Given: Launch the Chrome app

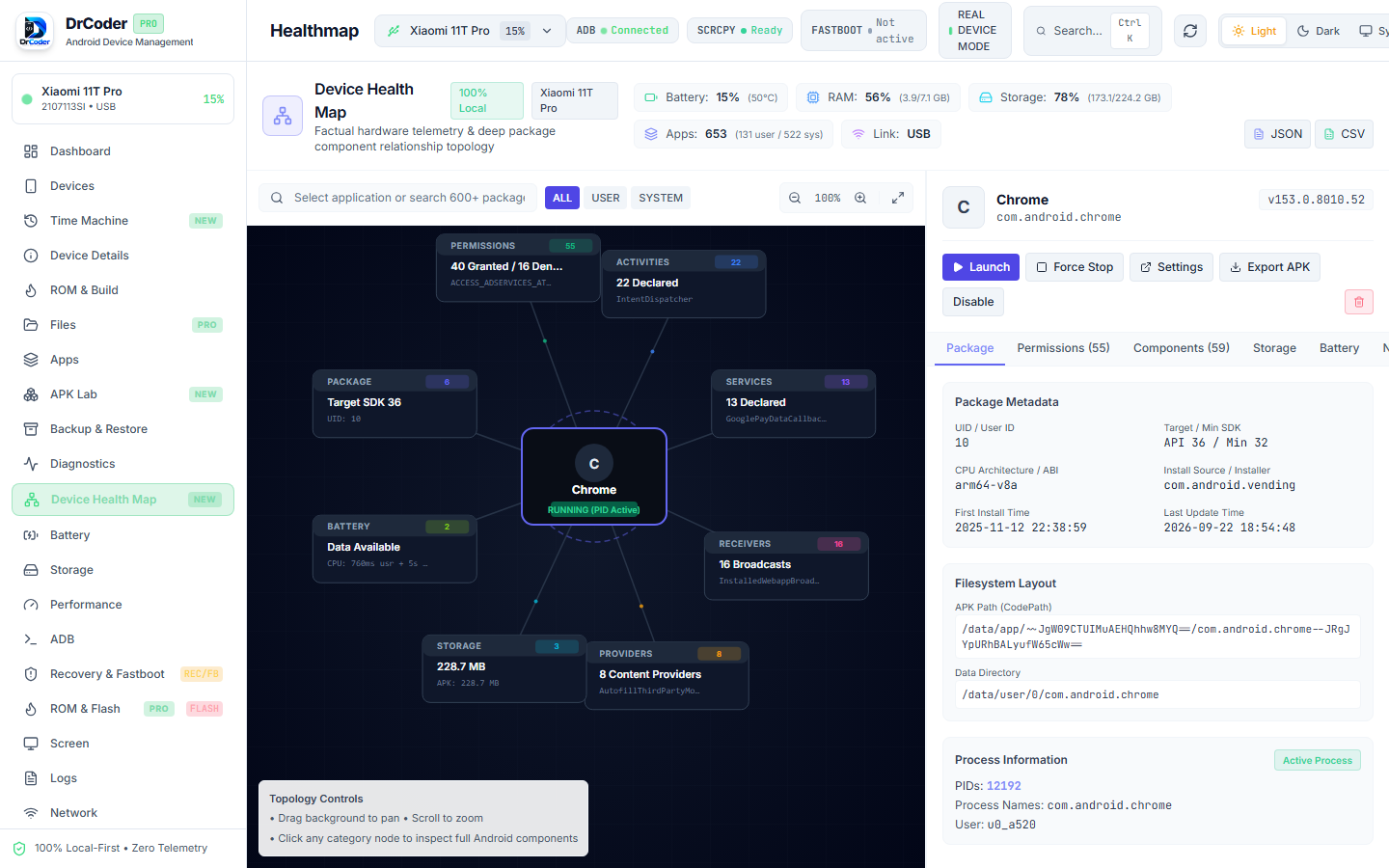Looking at the screenshot, I should point(981,267).
